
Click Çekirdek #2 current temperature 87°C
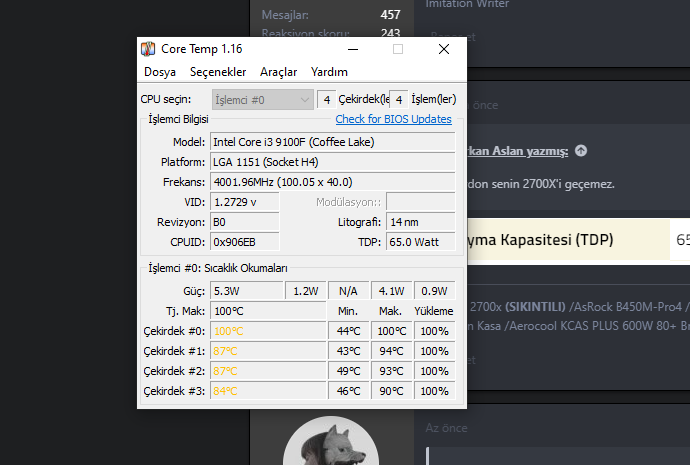[x=268, y=371]
